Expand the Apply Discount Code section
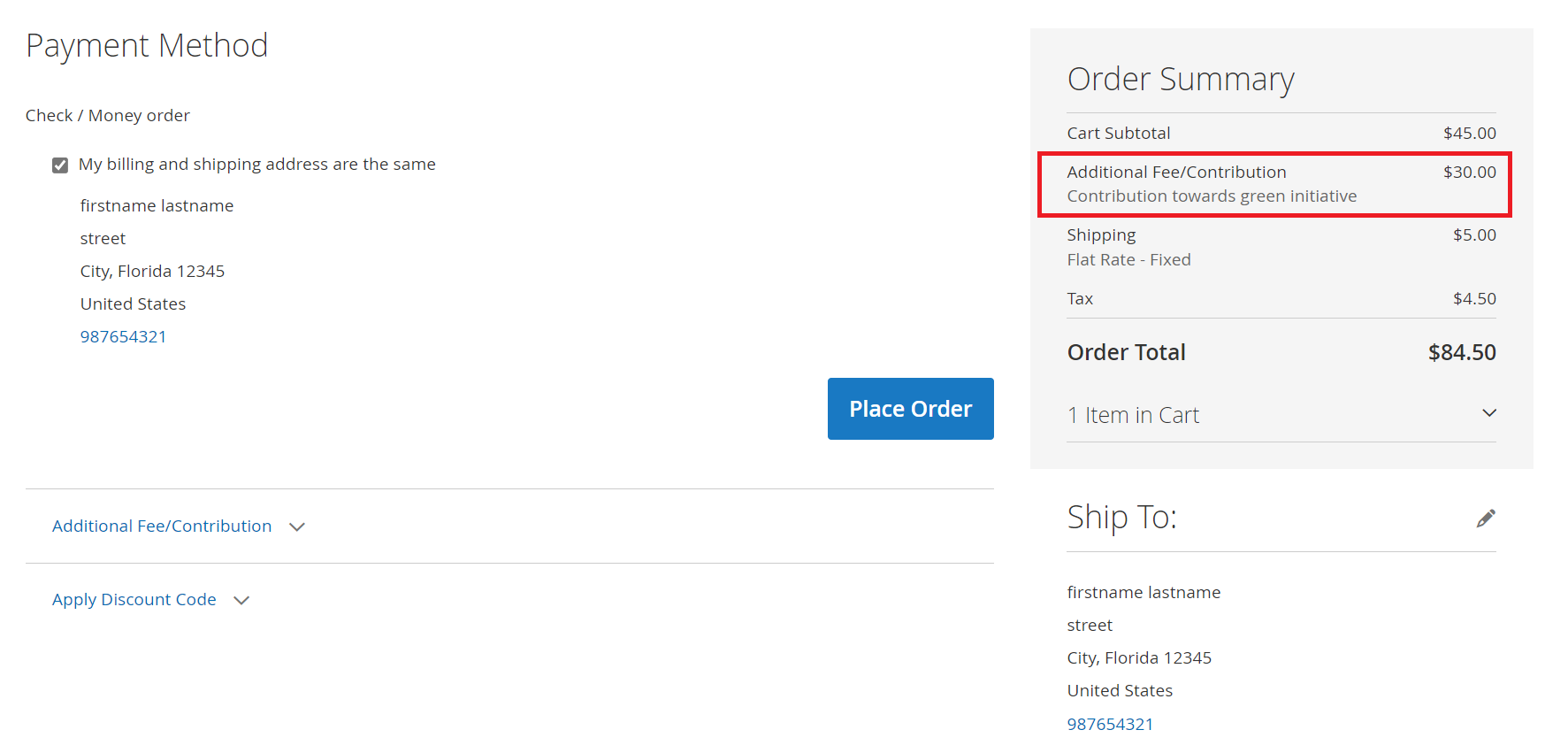 (x=134, y=600)
